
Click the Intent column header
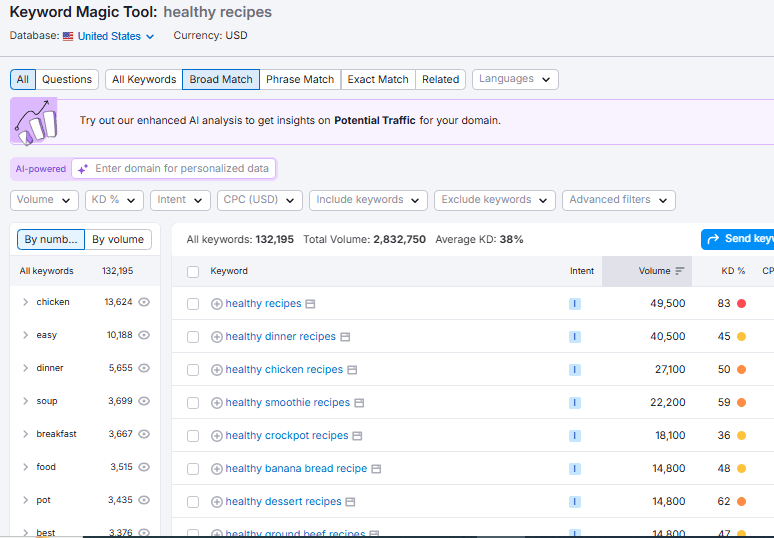tap(582, 271)
